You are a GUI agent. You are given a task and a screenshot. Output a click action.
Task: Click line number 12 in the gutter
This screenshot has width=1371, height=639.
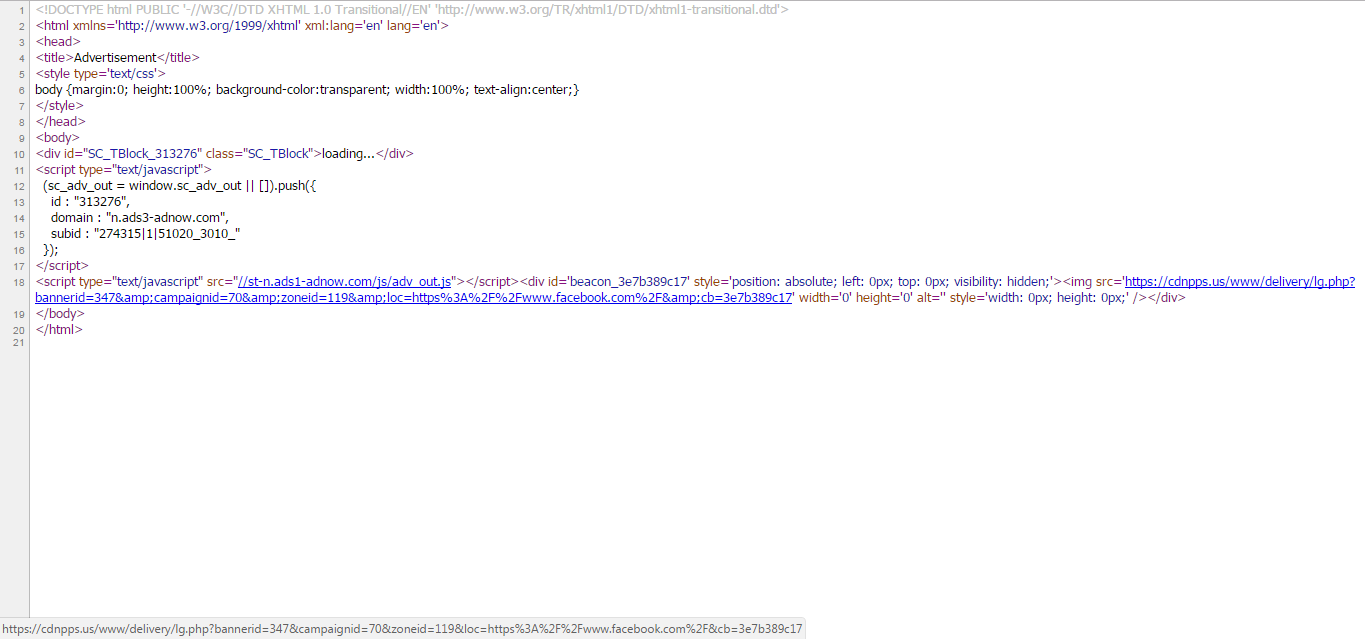[19, 186]
